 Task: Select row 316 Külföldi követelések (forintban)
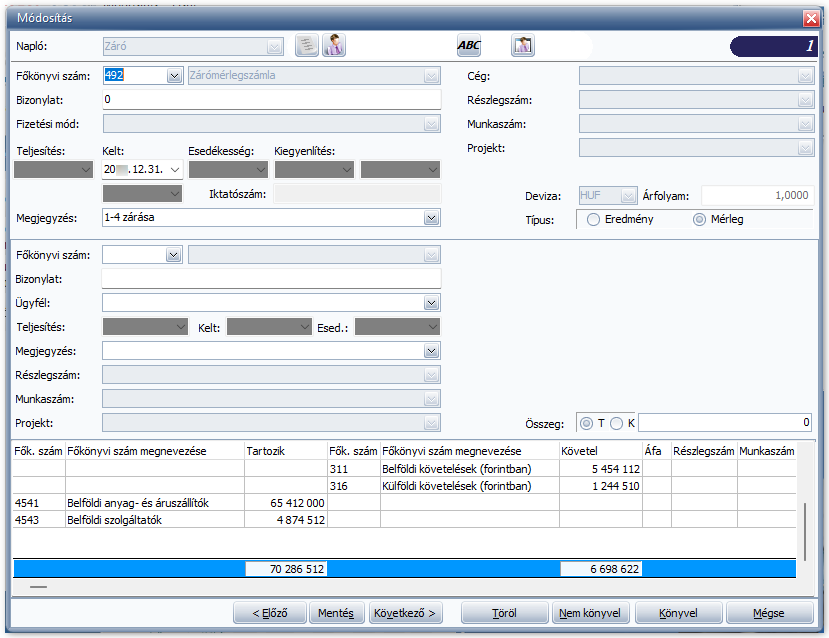coord(404,486)
